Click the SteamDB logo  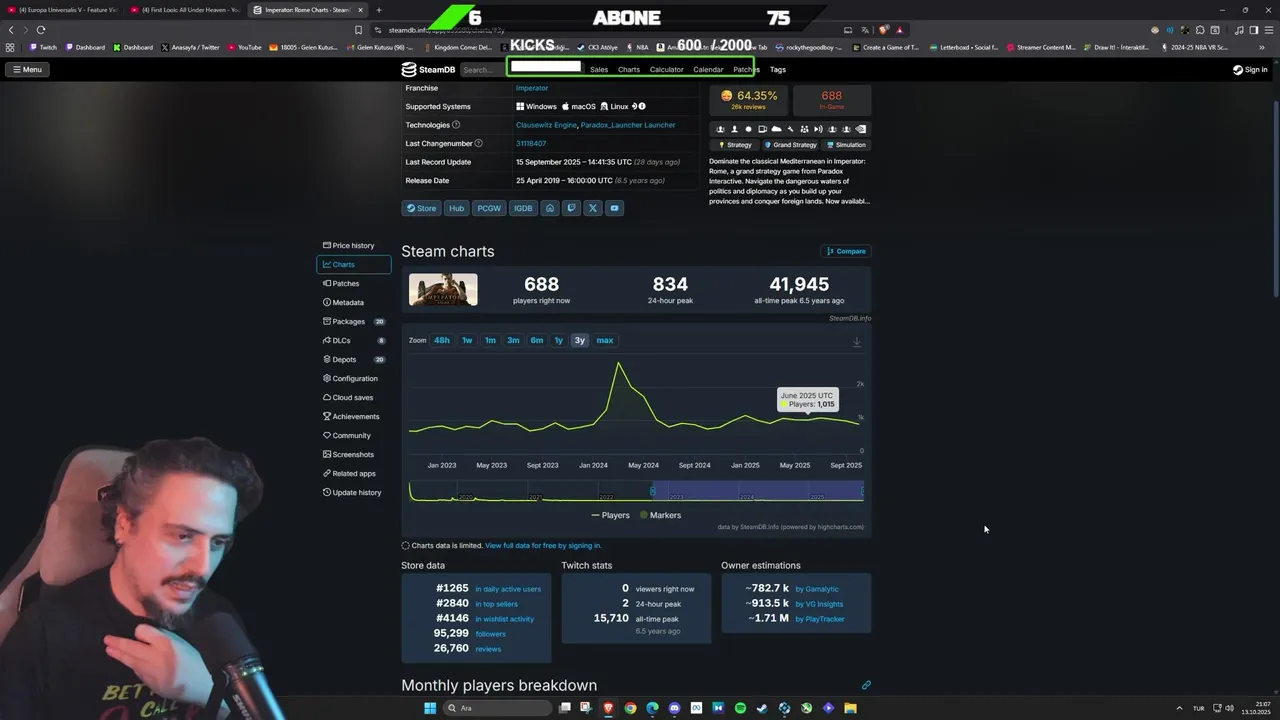428,70
